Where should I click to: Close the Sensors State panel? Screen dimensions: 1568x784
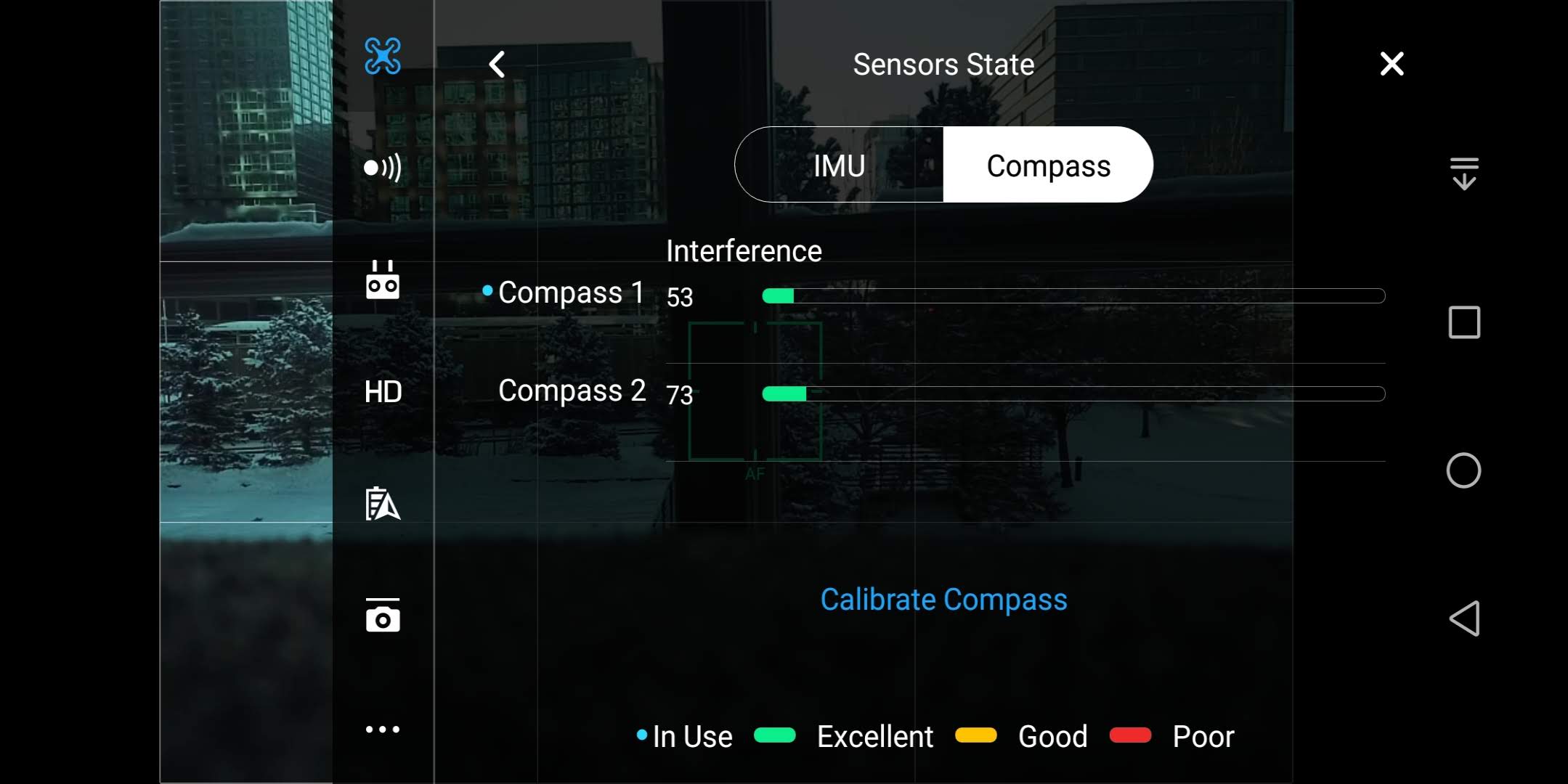pos(1392,64)
